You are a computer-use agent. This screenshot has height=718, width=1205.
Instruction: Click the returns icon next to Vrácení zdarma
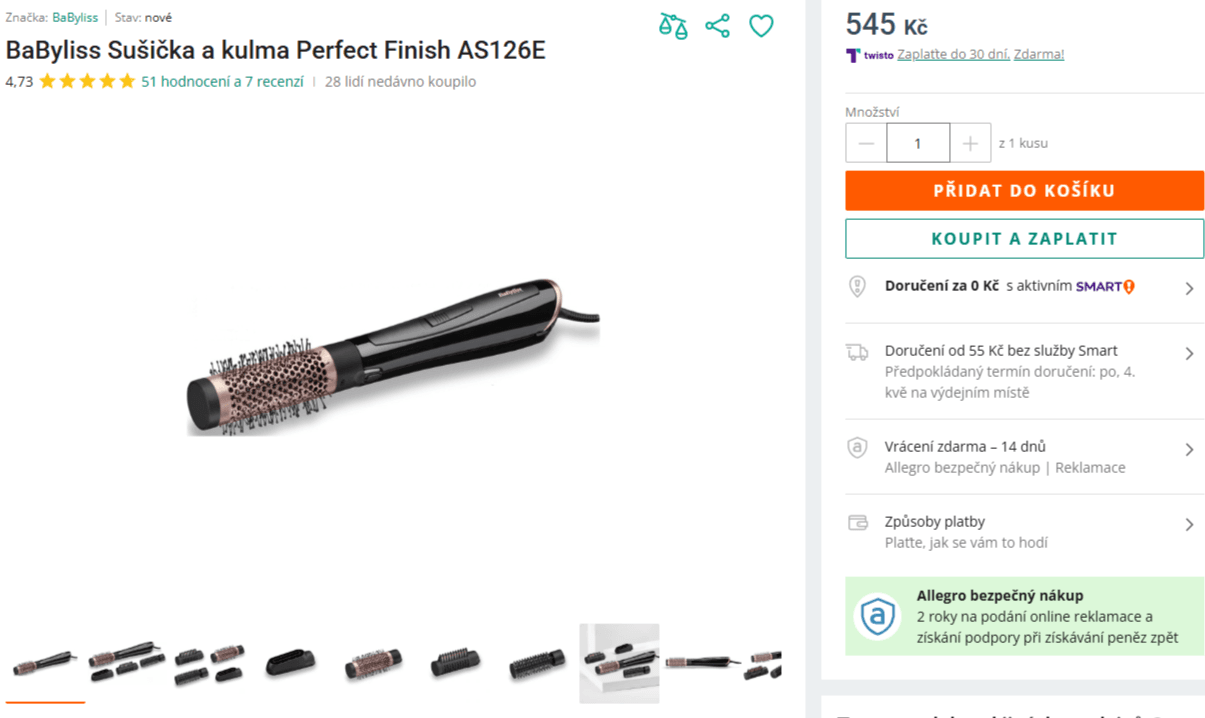857,448
